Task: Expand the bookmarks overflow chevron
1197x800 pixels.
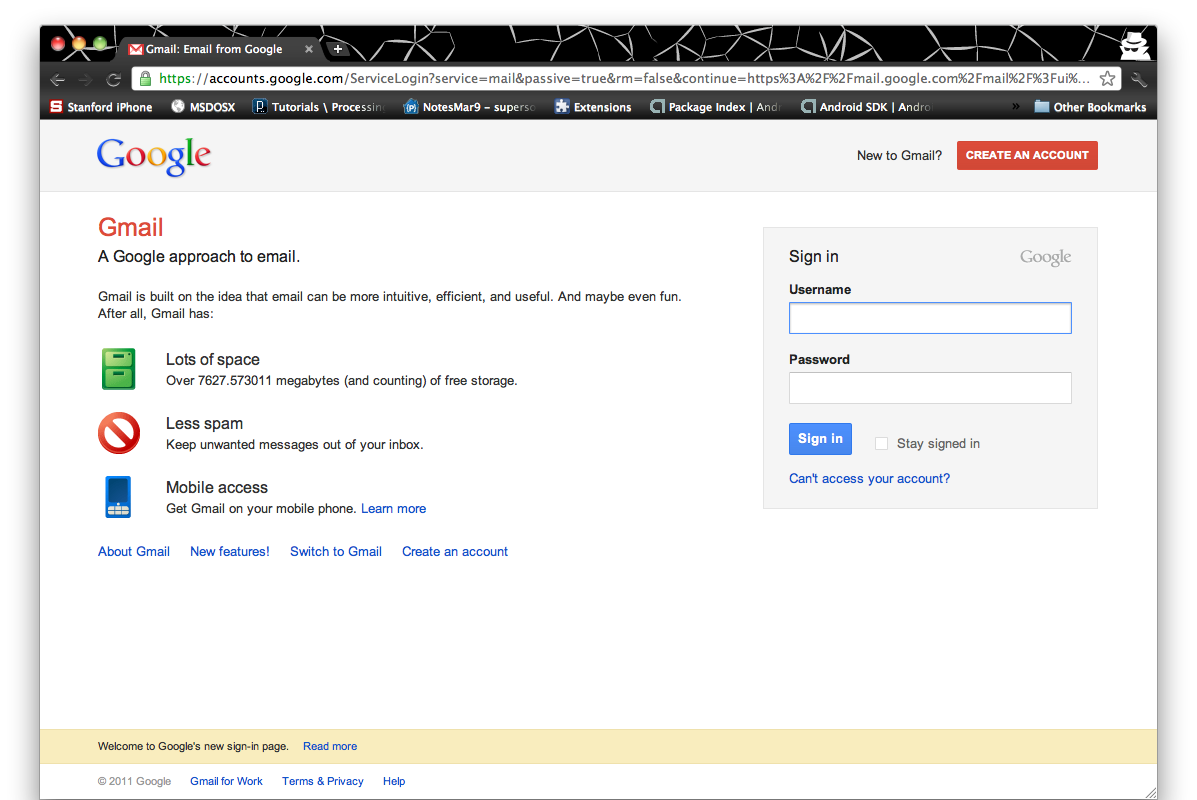Action: pyautogui.click(x=1017, y=107)
